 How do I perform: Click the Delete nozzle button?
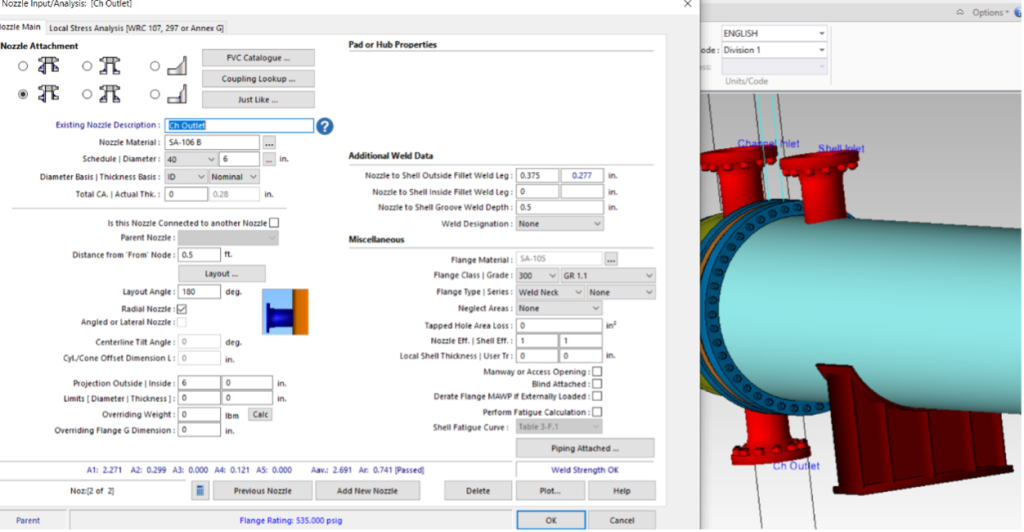tap(478, 491)
